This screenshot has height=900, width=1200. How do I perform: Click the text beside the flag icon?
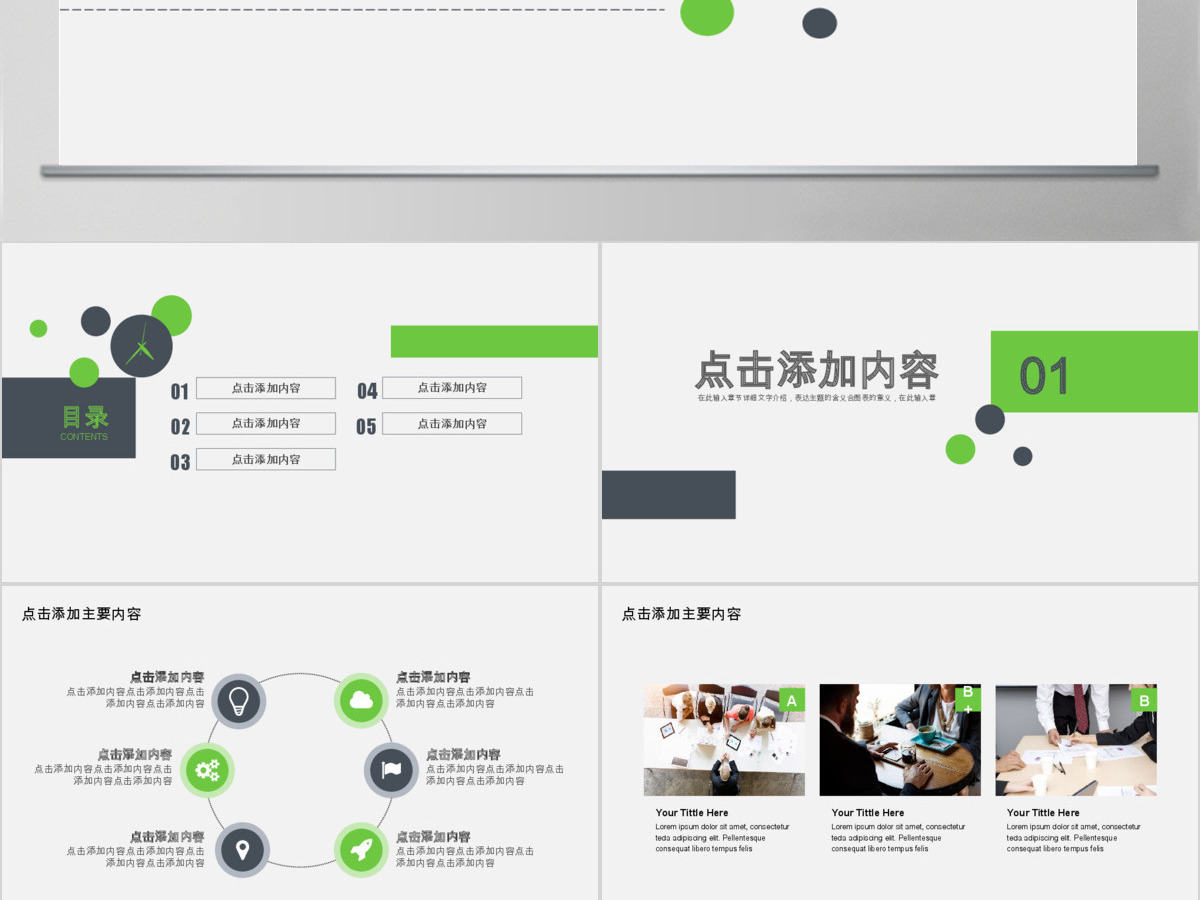click(495, 768)
